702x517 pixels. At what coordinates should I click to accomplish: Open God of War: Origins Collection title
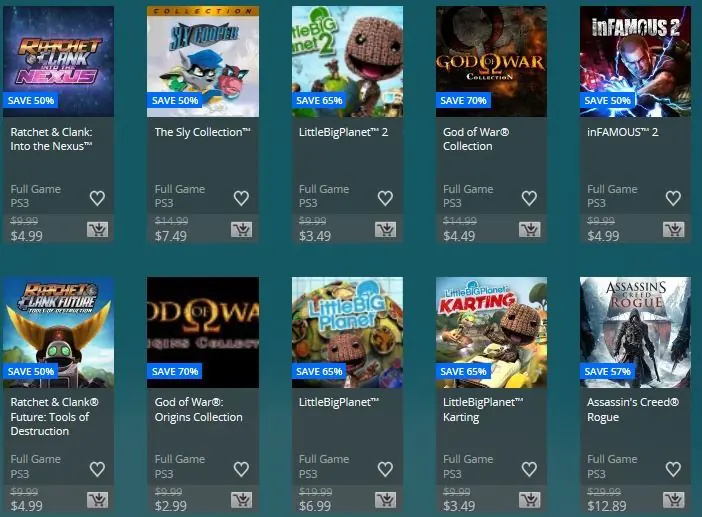coord(198,410)
